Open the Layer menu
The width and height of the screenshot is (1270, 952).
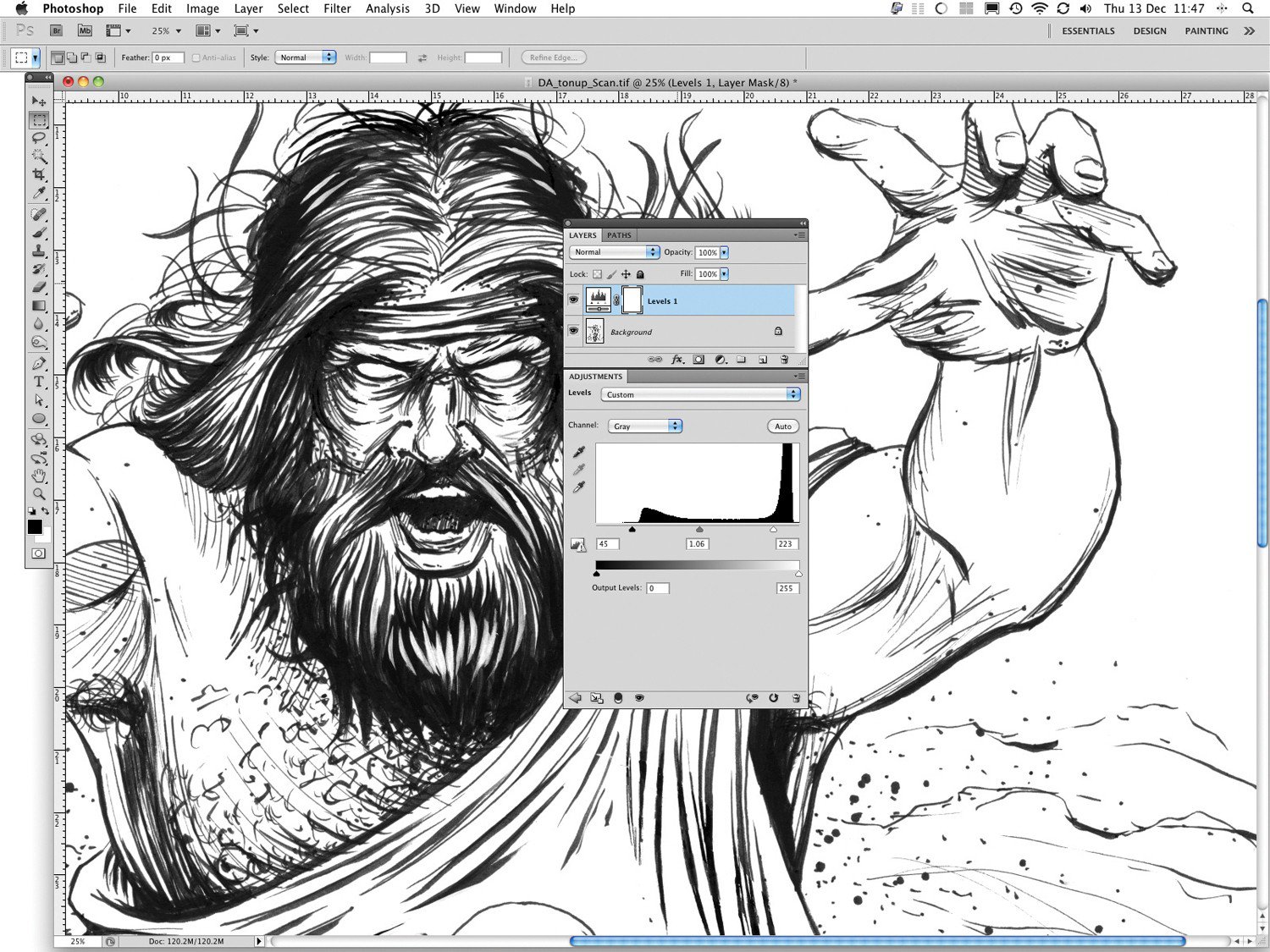pyautogui.click(x=248, y=8)
